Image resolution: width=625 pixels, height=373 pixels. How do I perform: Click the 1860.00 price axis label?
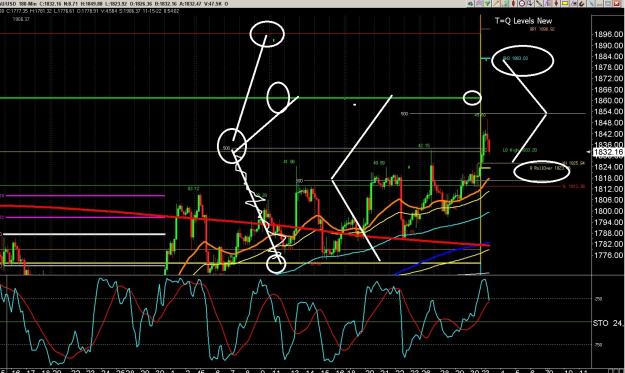click(609, 100)
